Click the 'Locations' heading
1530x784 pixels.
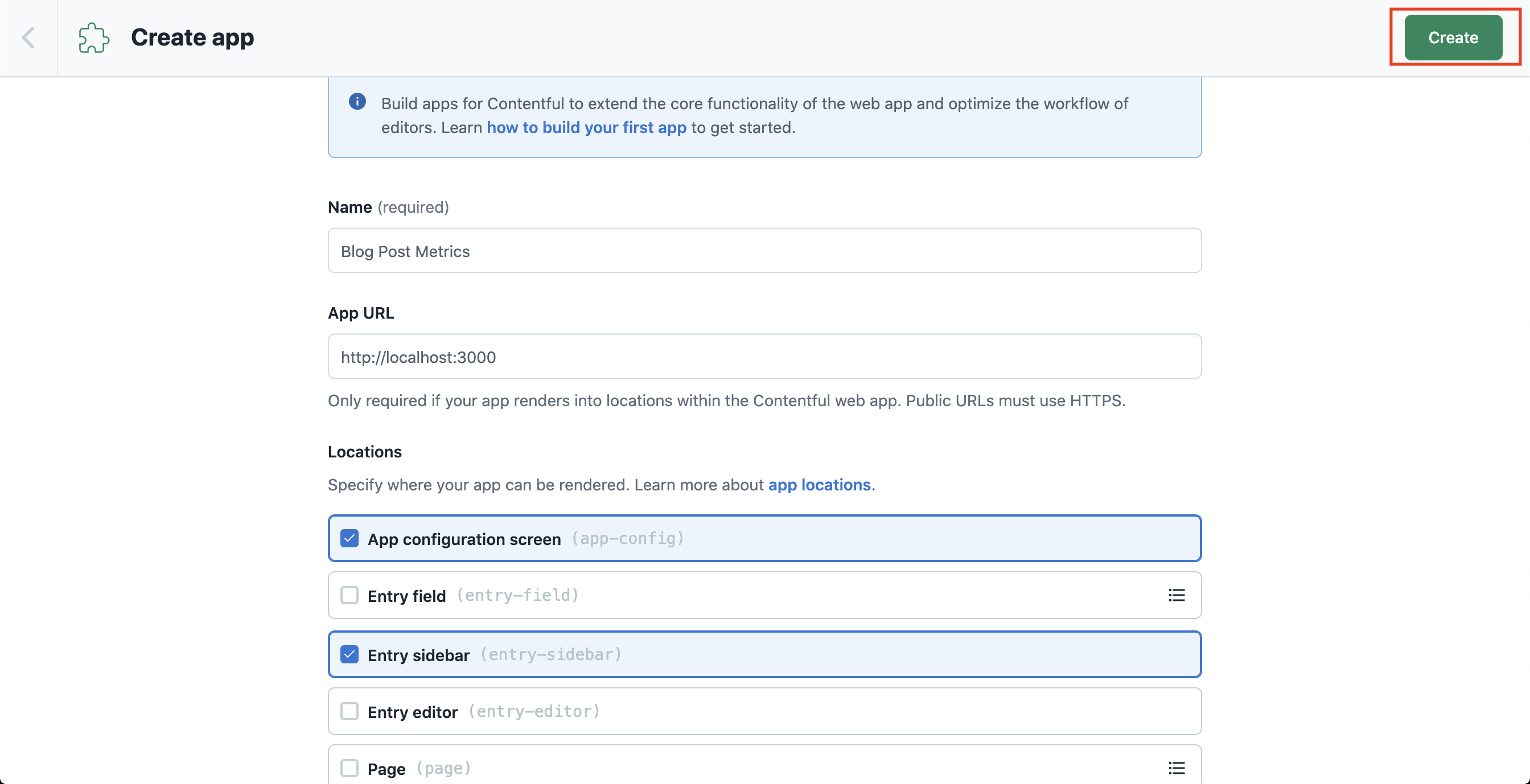[365, 452]
